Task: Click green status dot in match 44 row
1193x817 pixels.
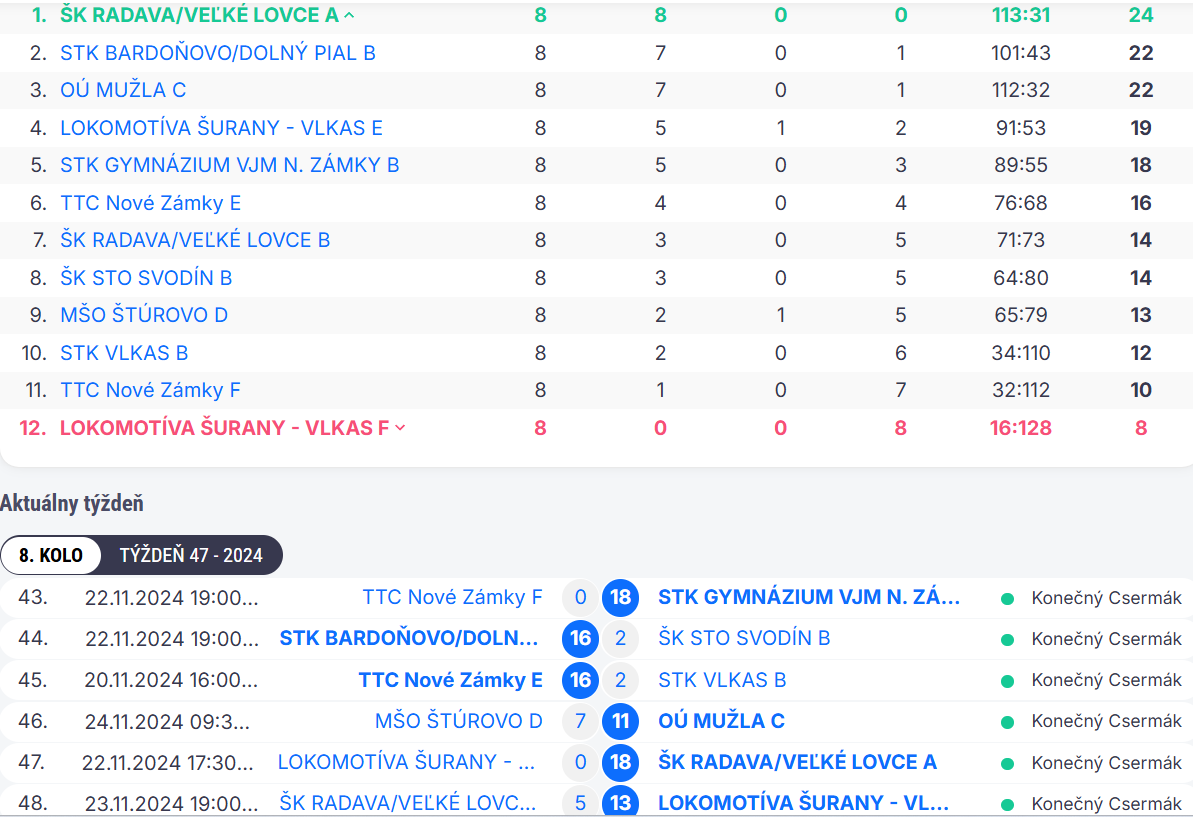Action: pyautogui.click(x=1007, y=640)
